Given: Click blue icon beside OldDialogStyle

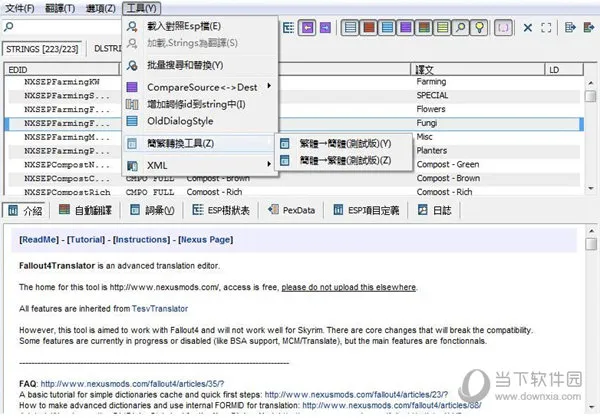Looking at the screenshot, I should 132,121.
